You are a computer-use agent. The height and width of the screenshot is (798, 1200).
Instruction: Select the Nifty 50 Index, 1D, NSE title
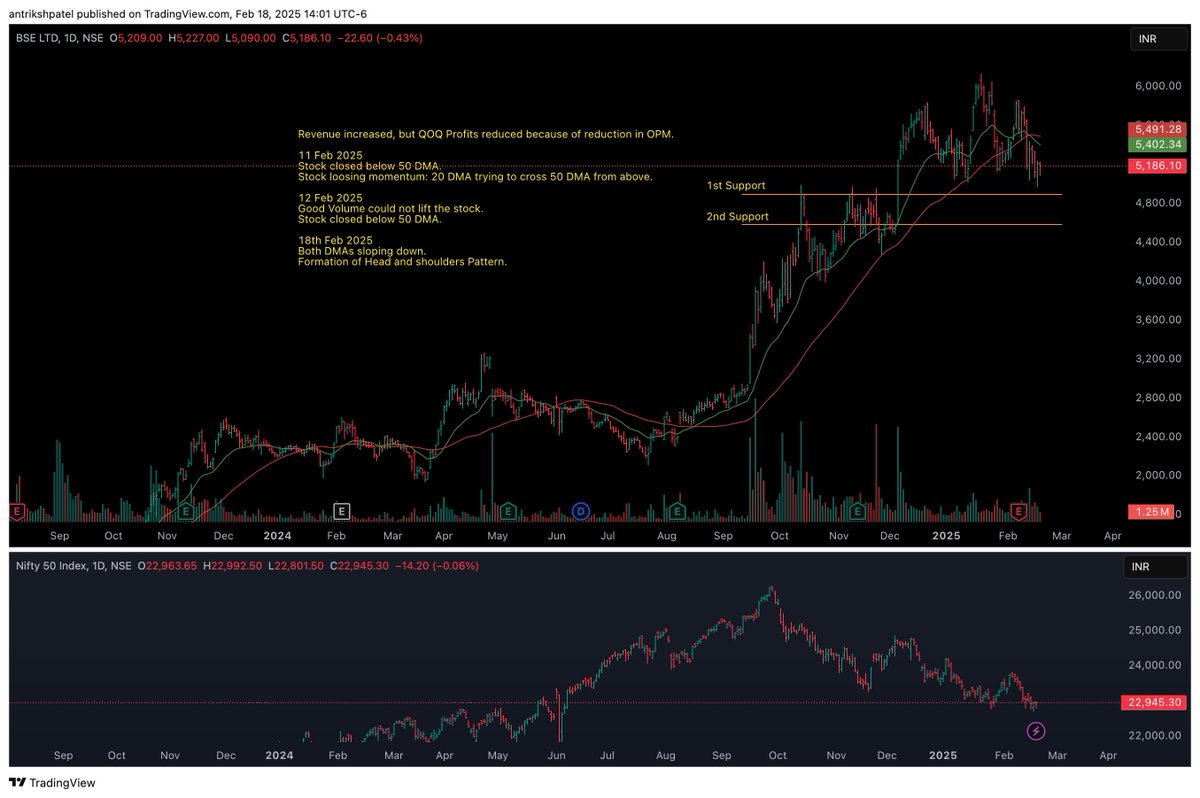pyautogui.click(x=74, y=566)
